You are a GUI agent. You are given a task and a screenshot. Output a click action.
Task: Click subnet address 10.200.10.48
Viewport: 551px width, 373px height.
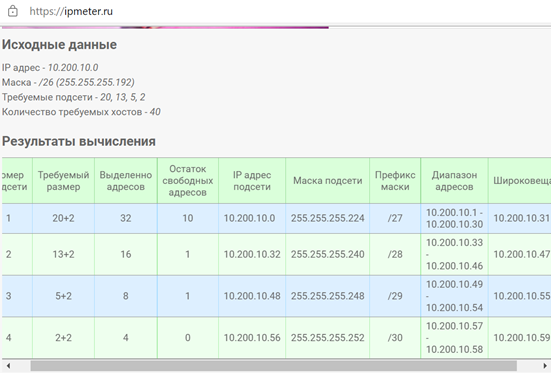coord(252,296)
